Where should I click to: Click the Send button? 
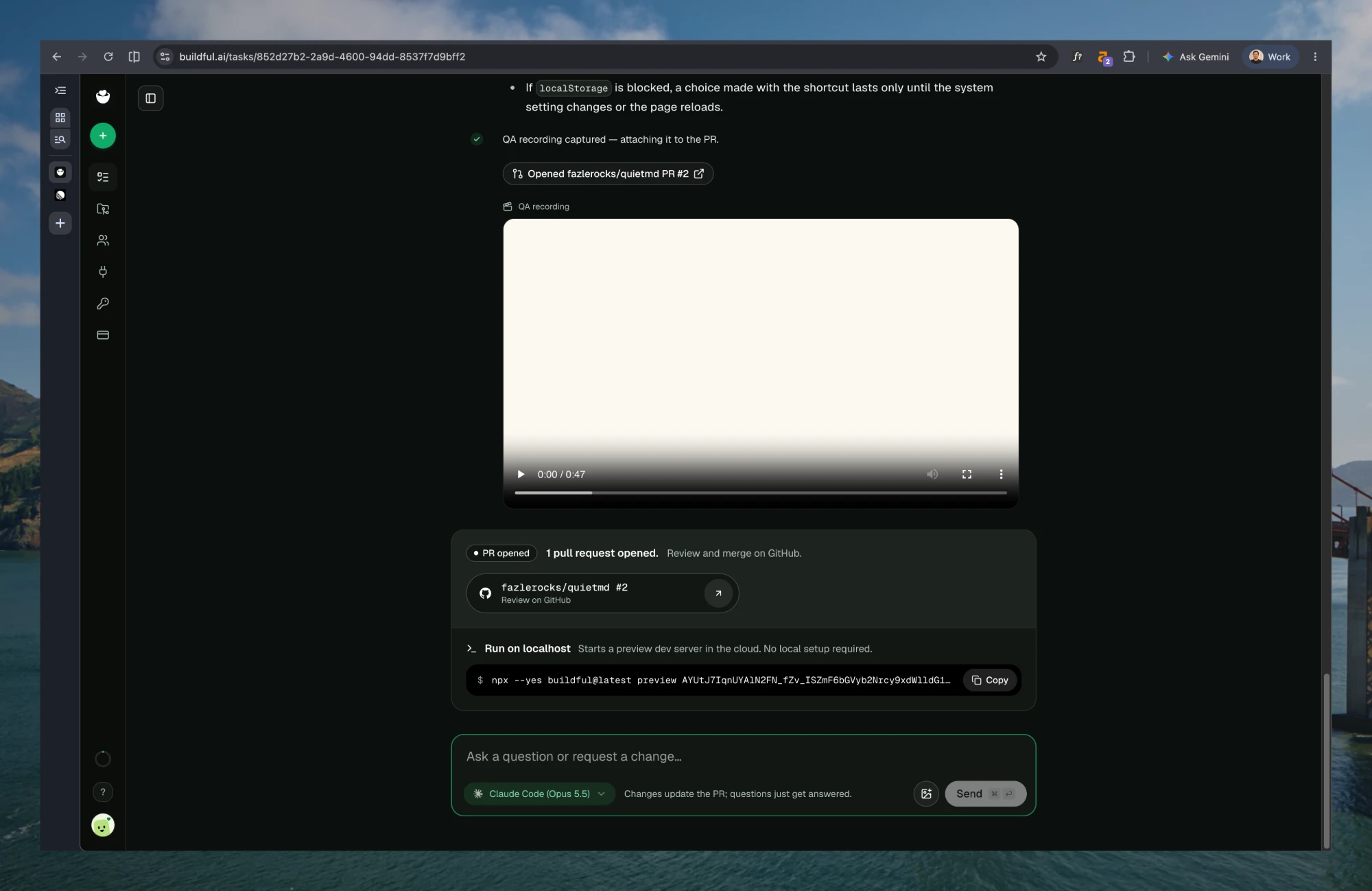pos(985,794)
